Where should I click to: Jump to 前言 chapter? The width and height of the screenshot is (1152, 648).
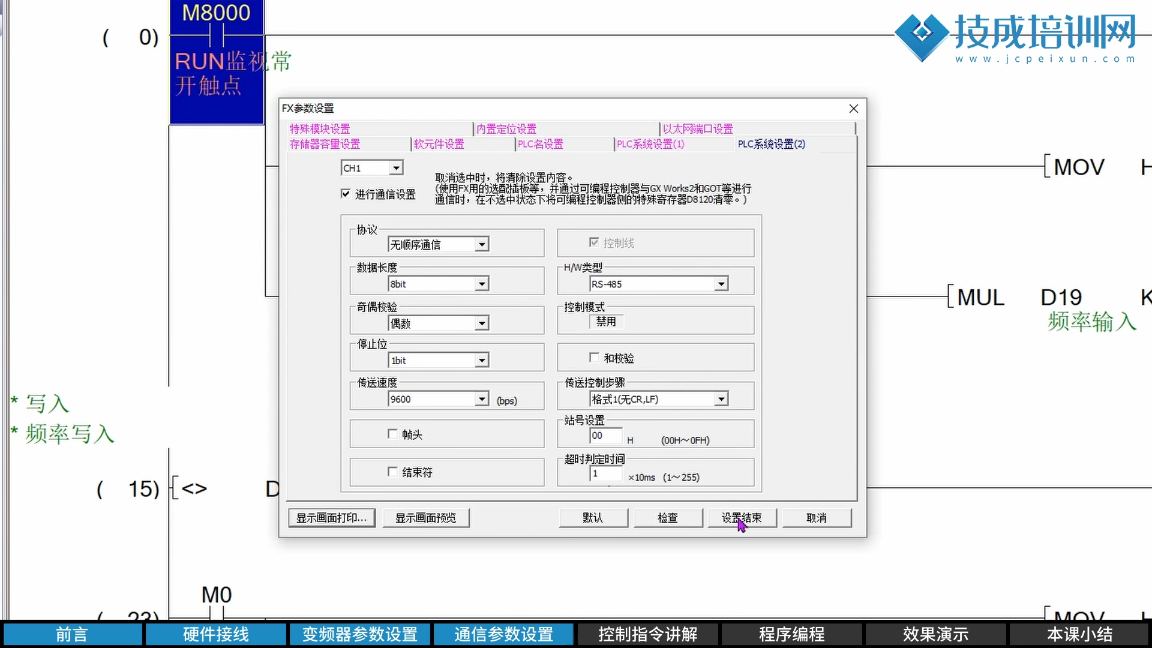click(72, 634)
